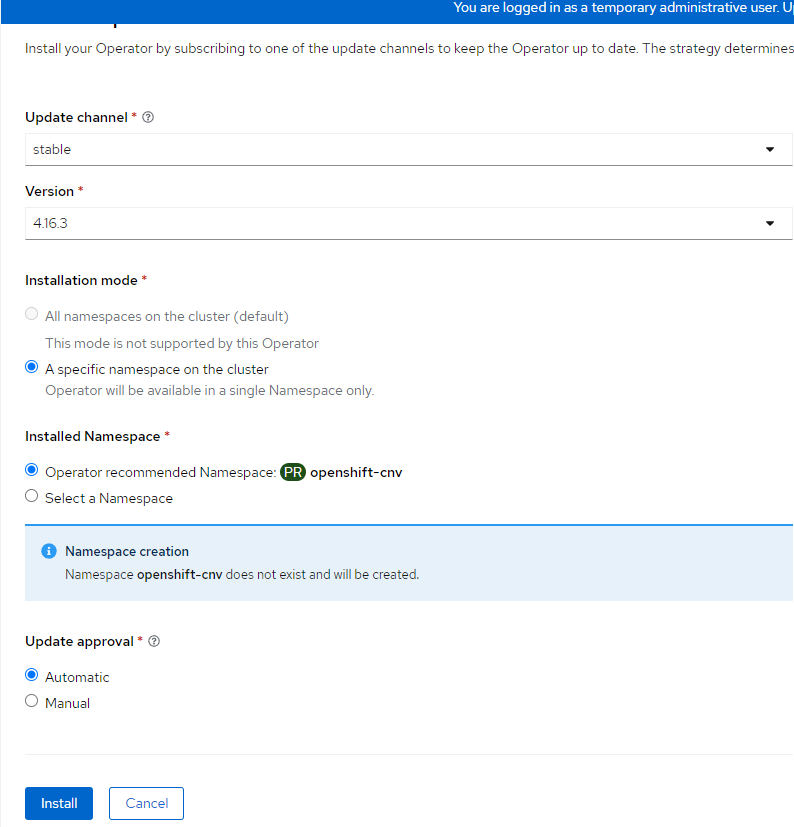Choose Operator recommended Namespace radio button
Screen dimensions: 794x827
[x=32, y=470]
